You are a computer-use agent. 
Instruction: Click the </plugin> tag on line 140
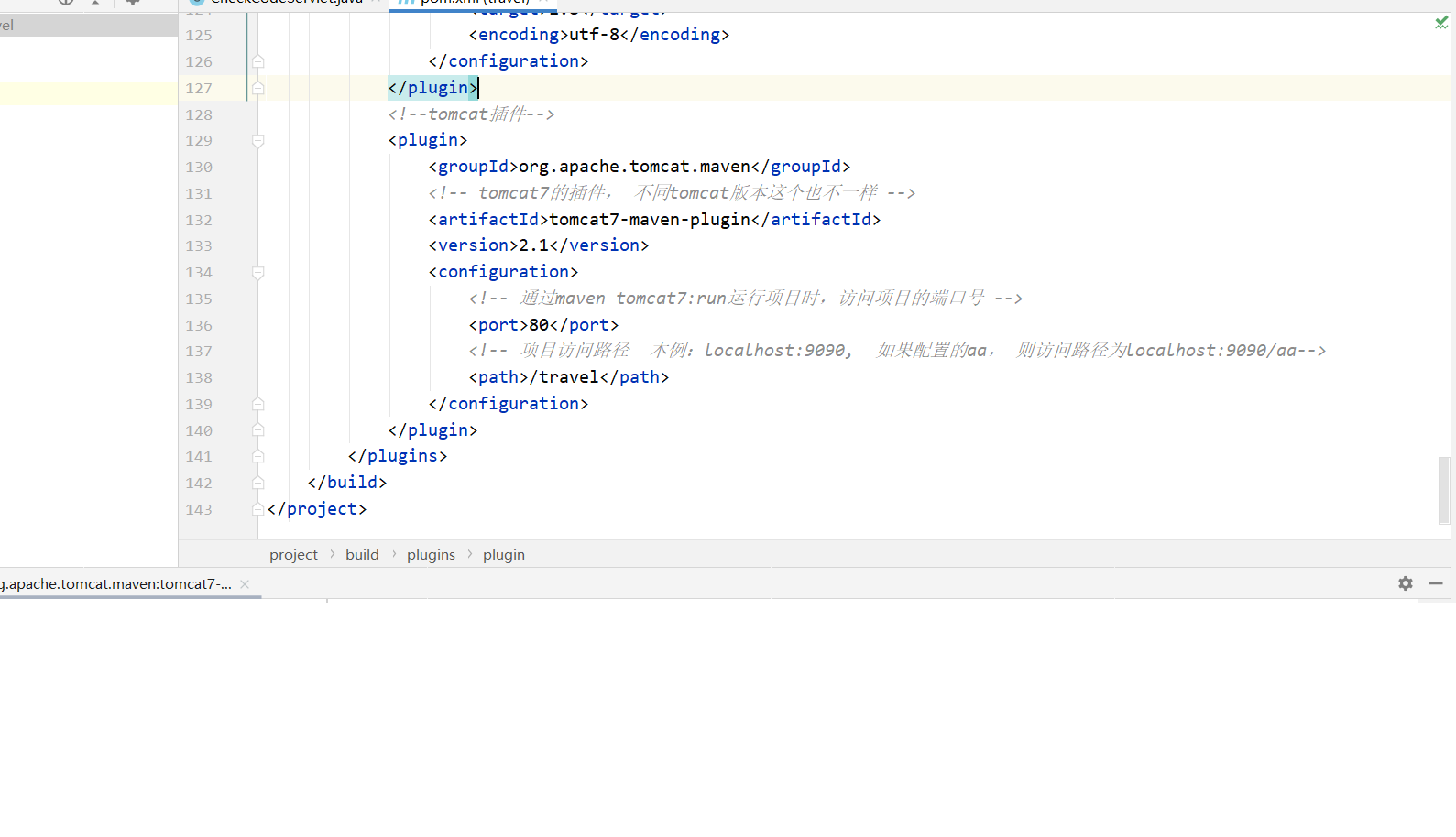(432, 430)
